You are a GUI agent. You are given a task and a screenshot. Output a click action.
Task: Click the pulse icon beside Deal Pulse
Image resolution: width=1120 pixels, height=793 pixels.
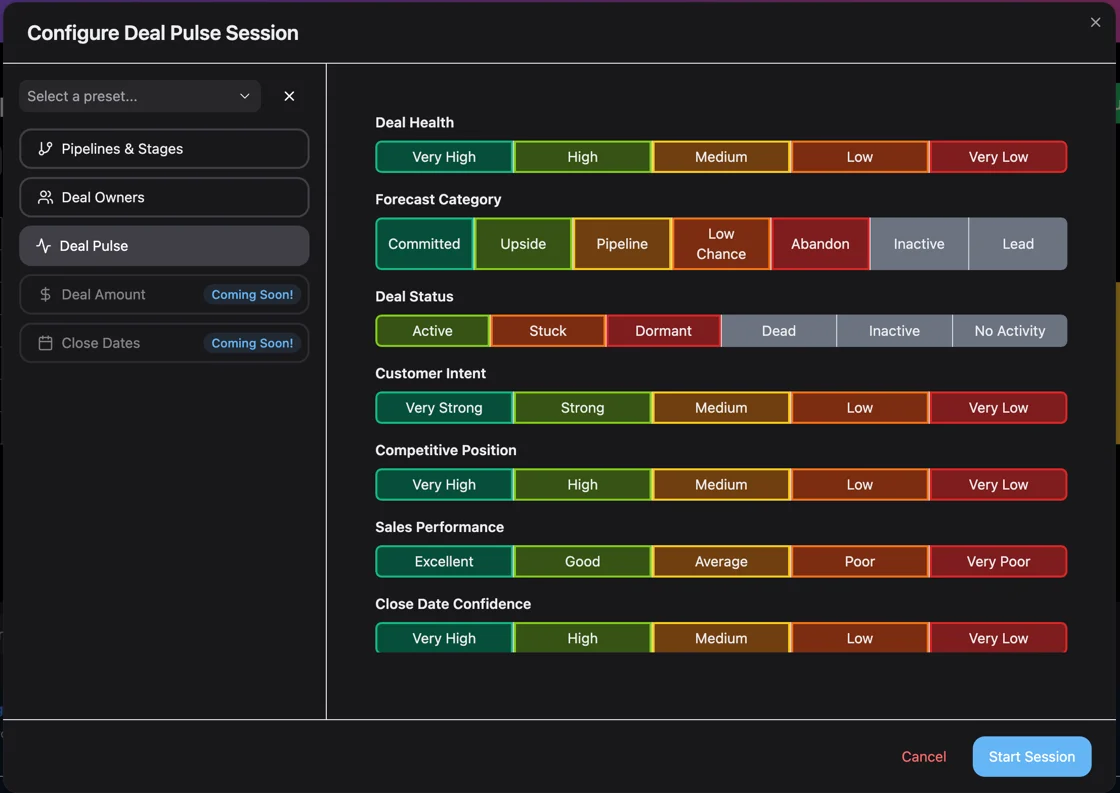[44, 245]
